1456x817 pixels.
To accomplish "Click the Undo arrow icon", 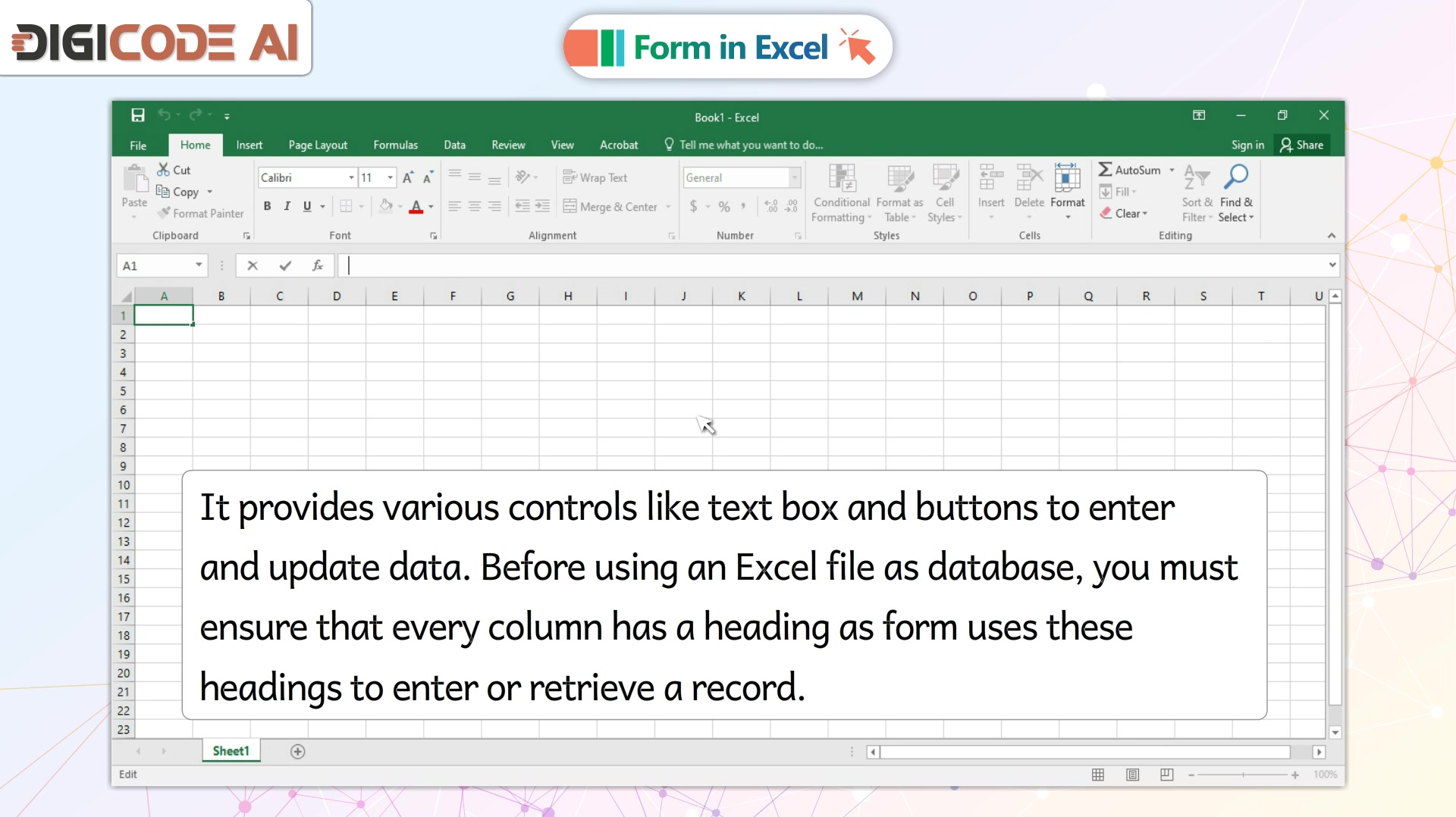I will (x=164, y=115).
